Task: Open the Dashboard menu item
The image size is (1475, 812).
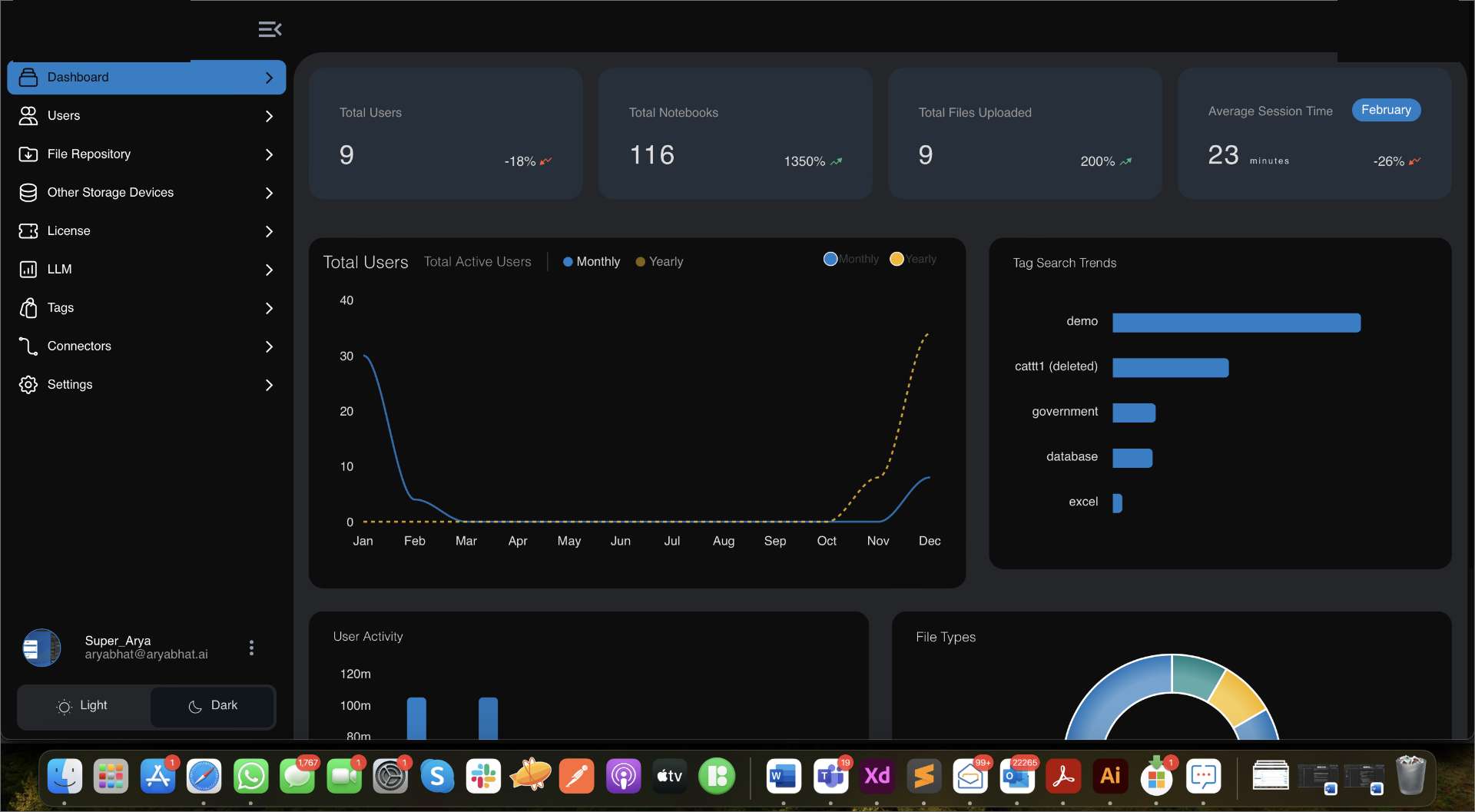Action: (147, 77)
